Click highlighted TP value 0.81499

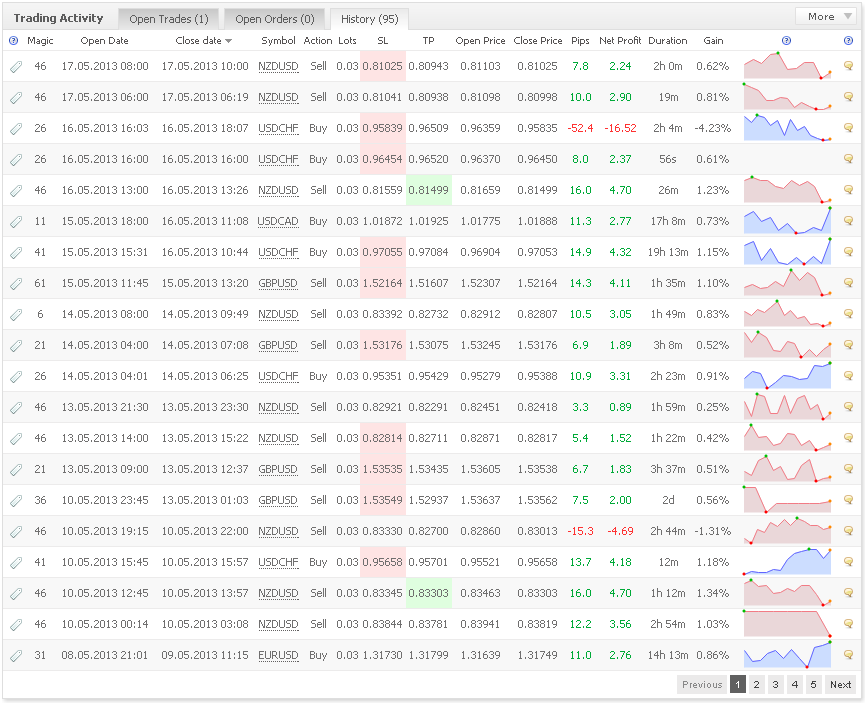click(429, 190)
